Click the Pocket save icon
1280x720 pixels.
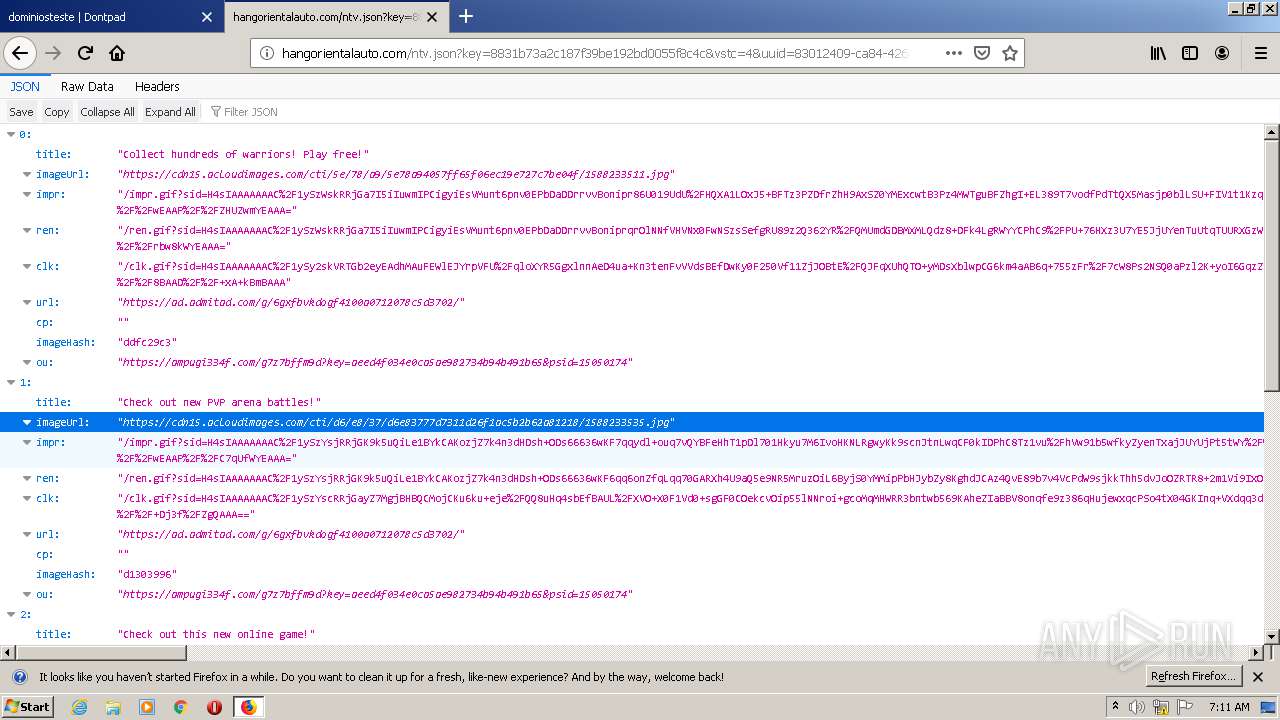[982, 53]
